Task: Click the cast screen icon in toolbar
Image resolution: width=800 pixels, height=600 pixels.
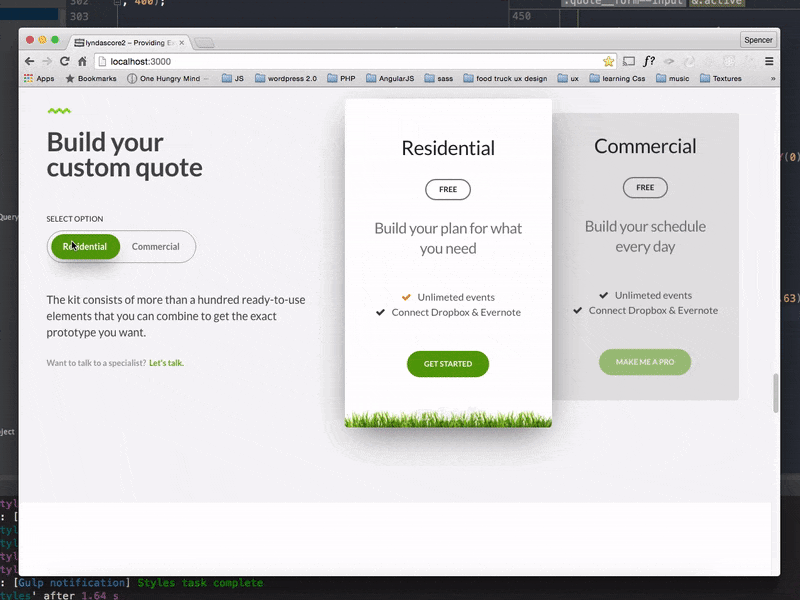Action: click(x=629, y=61)
